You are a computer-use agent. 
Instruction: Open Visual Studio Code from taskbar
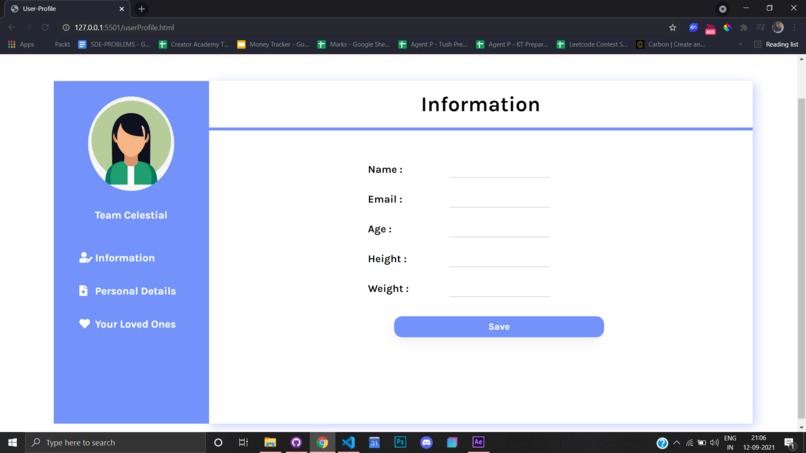coord(348,442)
